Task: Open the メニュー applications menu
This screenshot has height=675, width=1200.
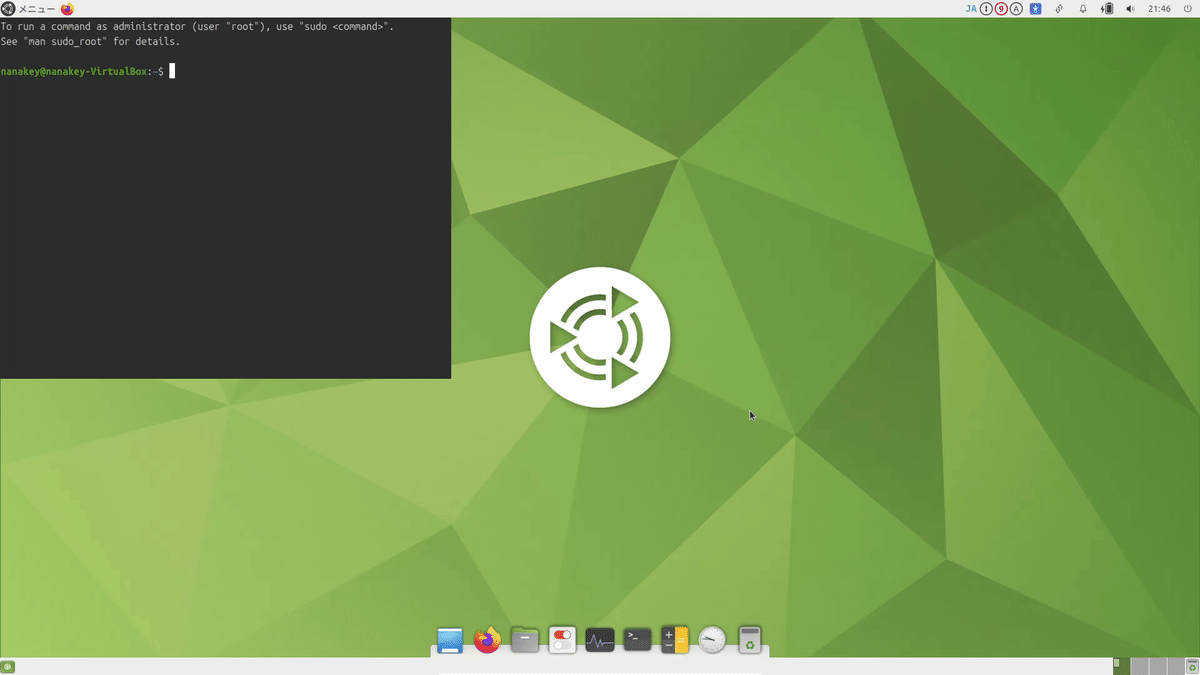Action: pos(29,9)
